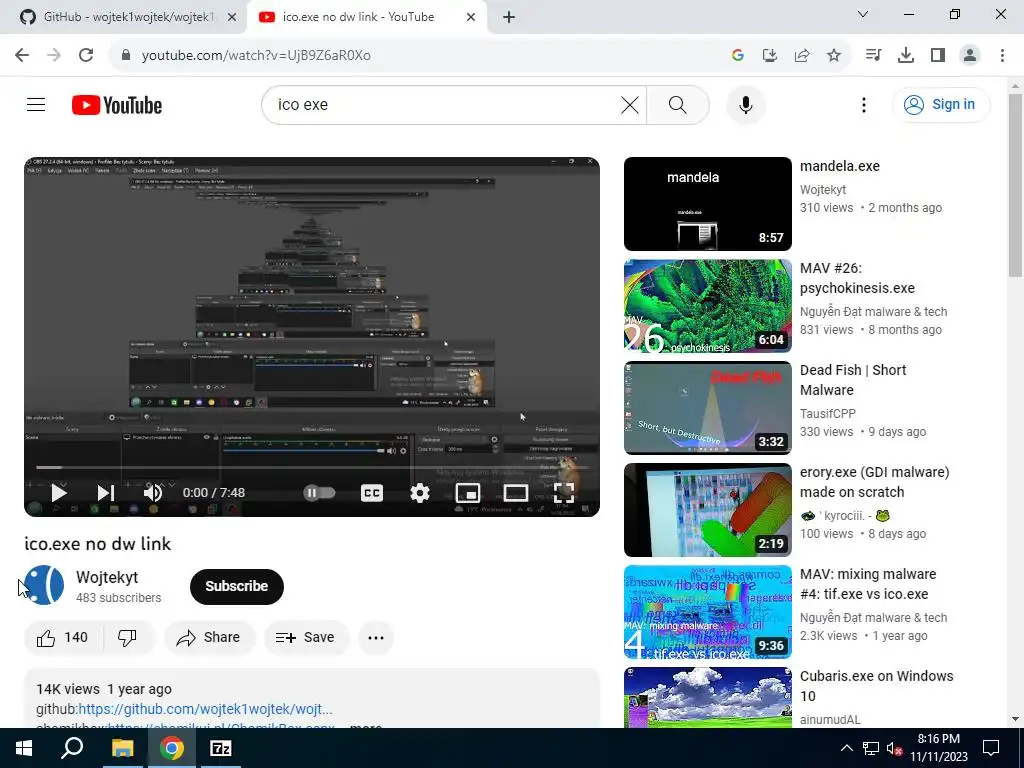The height and width of the screenshot is (768, 1024).
Task: Bookmark this page star
Action: coord(834,55)
